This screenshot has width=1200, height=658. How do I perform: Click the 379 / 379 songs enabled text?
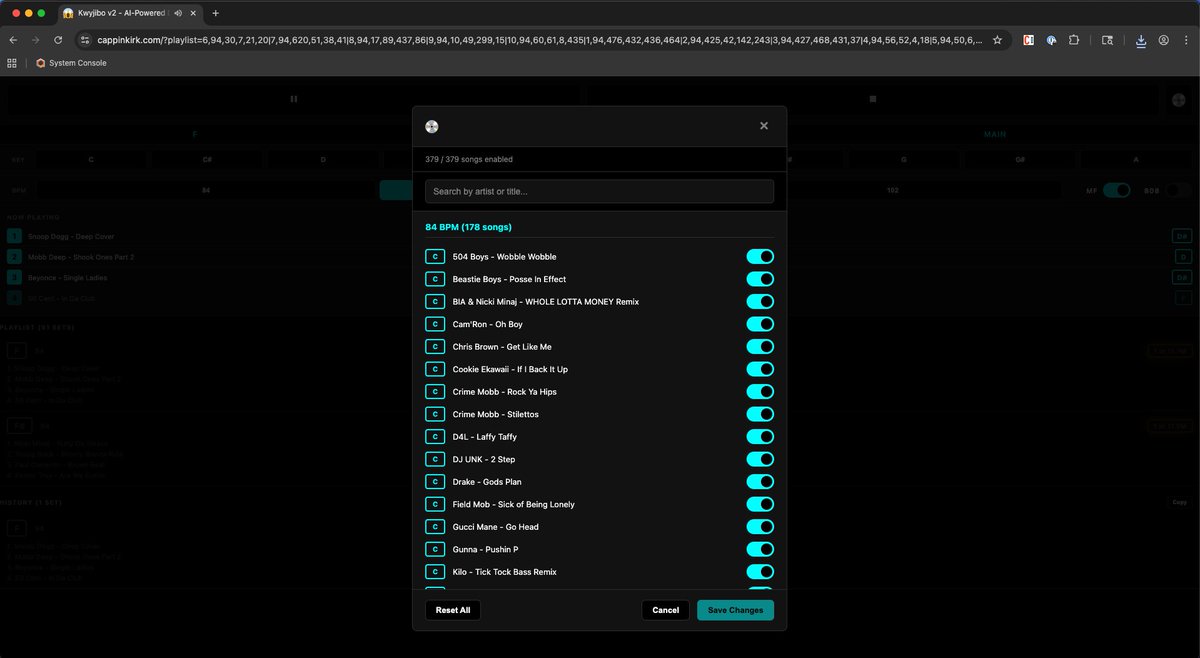click(x=469, y=159)
